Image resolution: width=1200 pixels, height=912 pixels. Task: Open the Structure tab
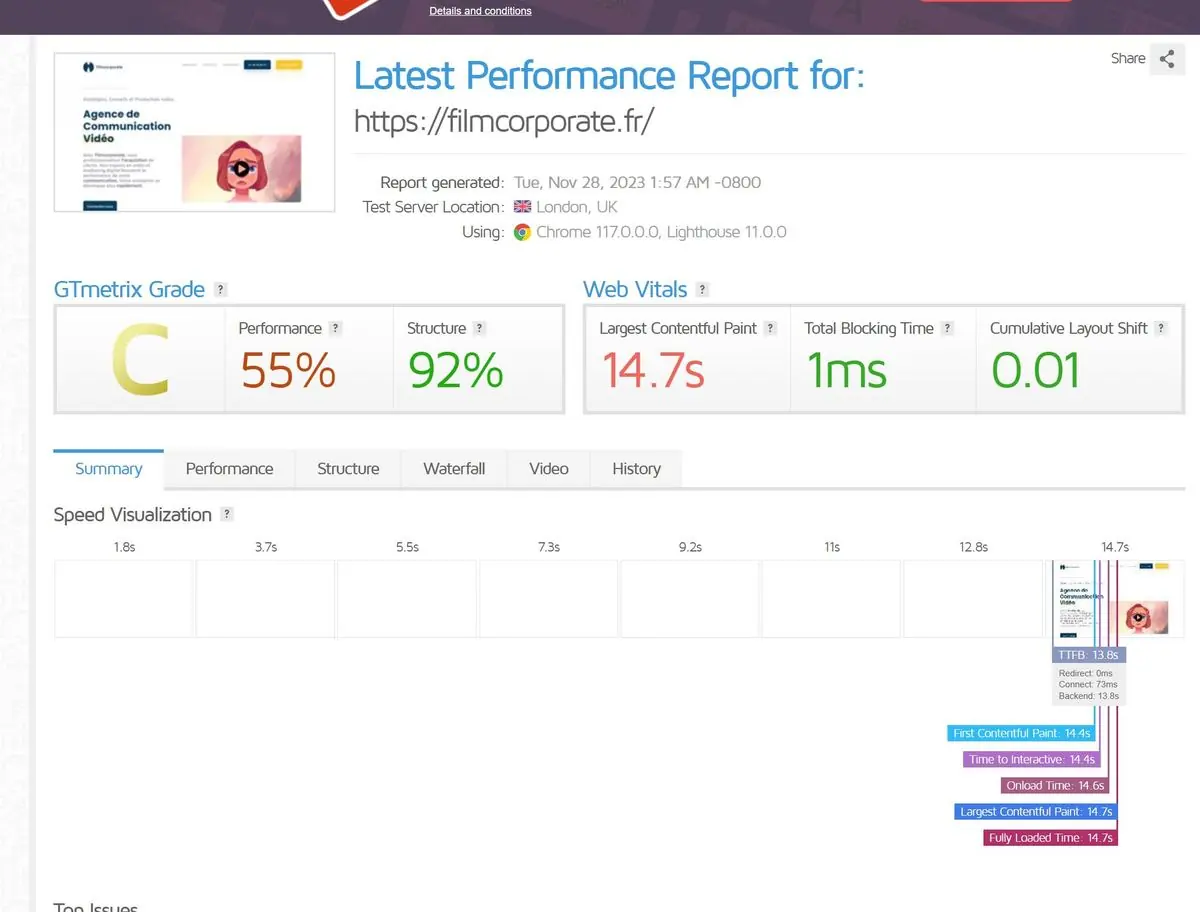[348, 468]
